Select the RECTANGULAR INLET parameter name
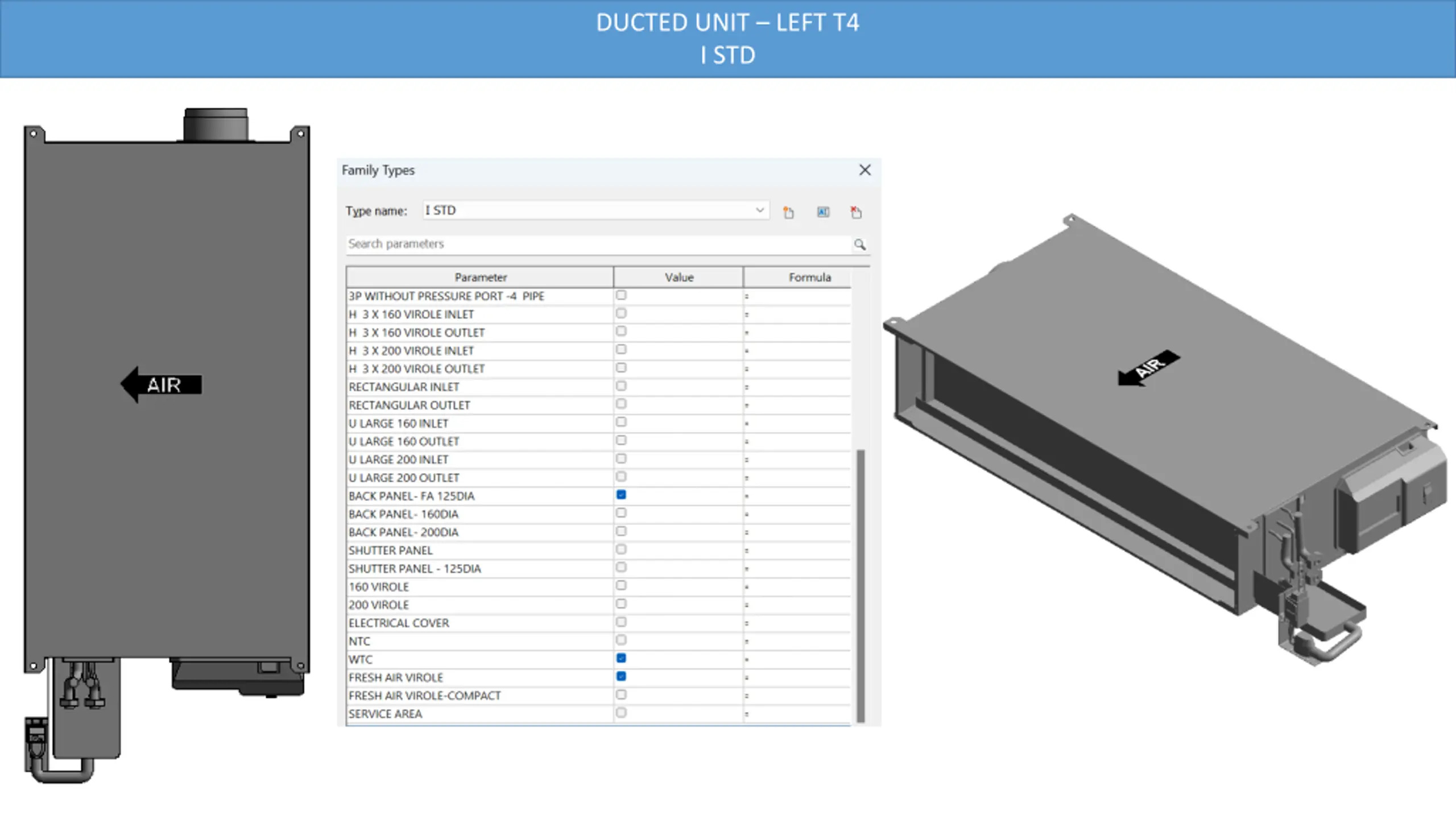 point(404,387)
